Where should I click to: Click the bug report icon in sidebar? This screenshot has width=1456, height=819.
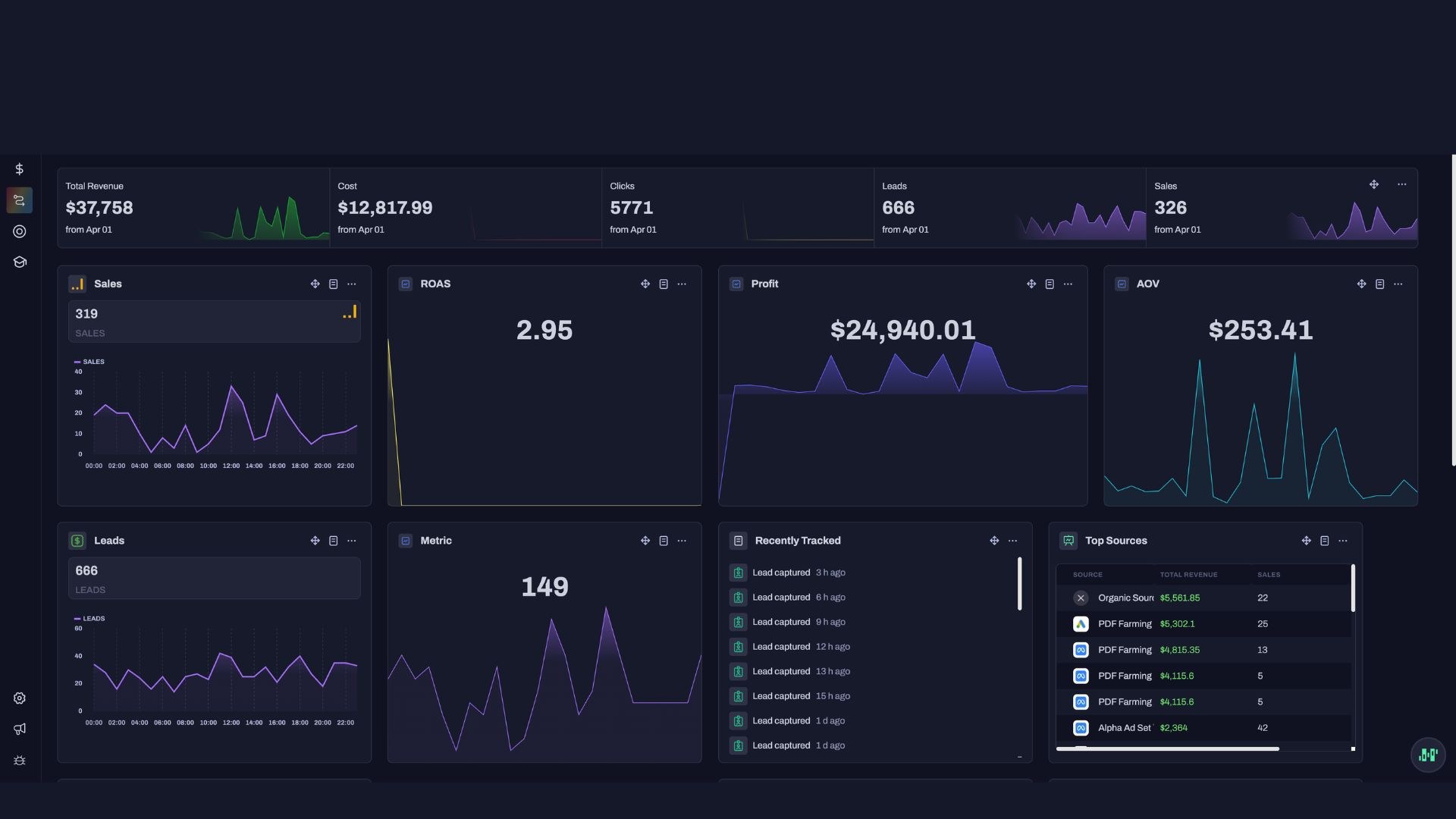[20, 760]
